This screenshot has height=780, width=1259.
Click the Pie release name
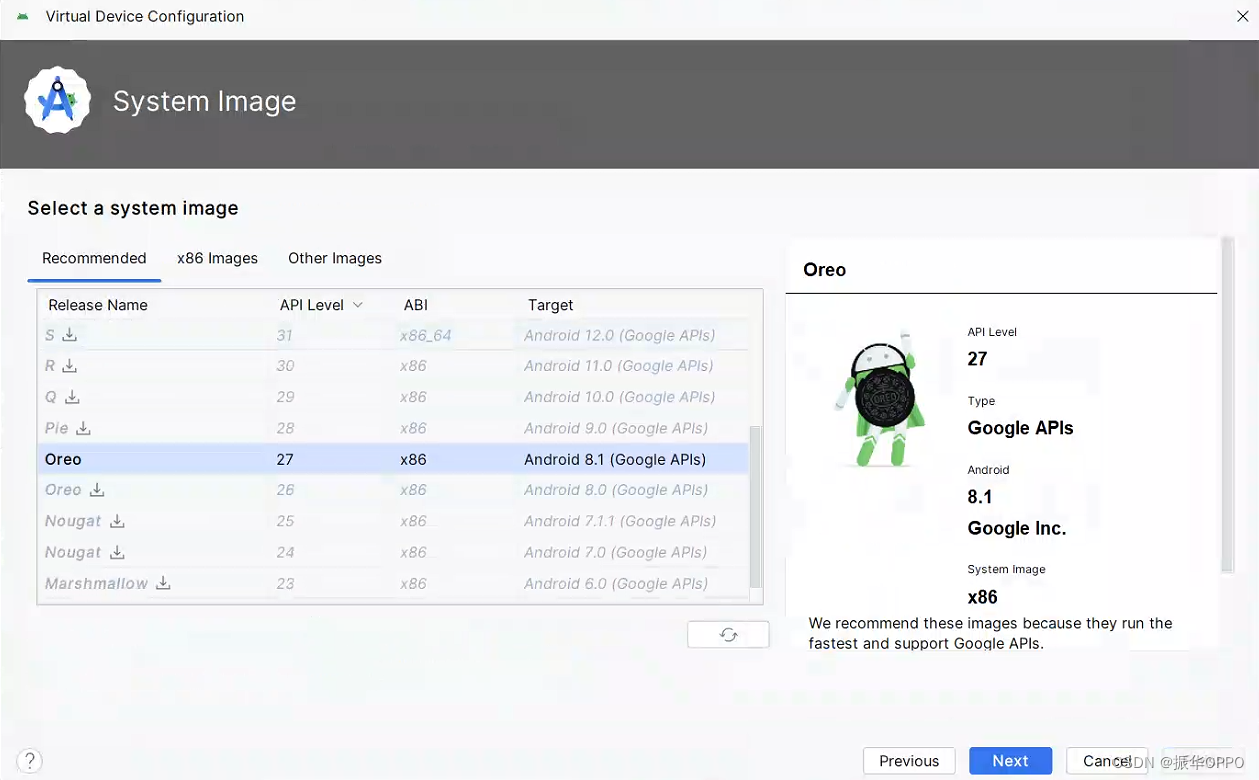57,428
